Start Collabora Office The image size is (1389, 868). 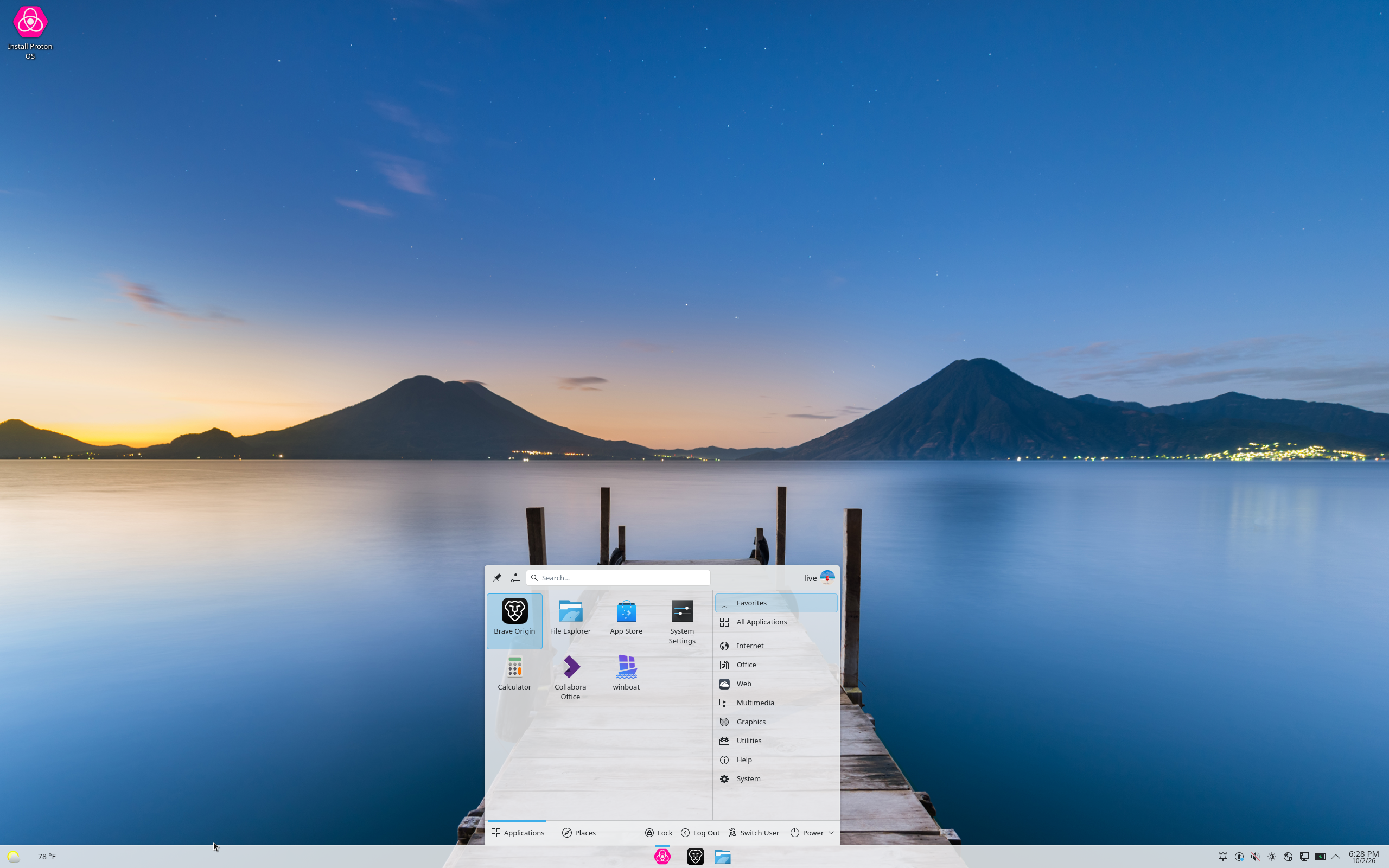(570, 676)
